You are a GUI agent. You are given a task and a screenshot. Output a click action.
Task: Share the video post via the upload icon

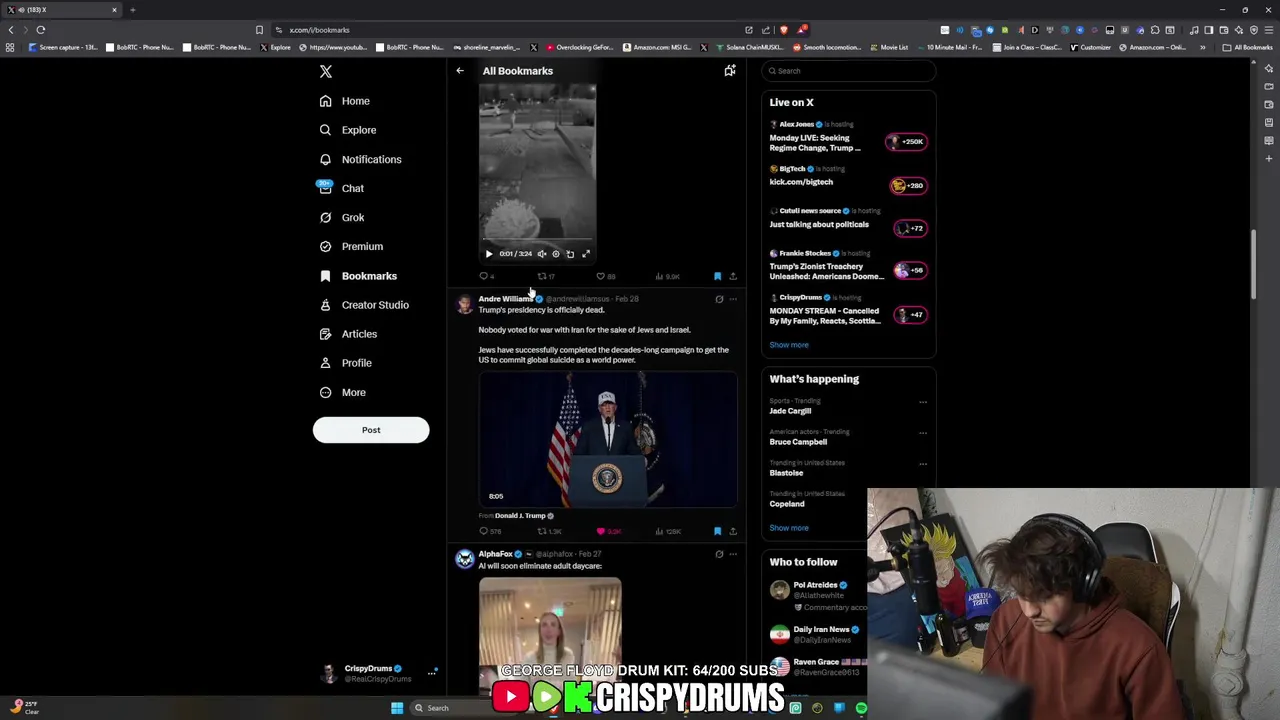click(732, 276)
